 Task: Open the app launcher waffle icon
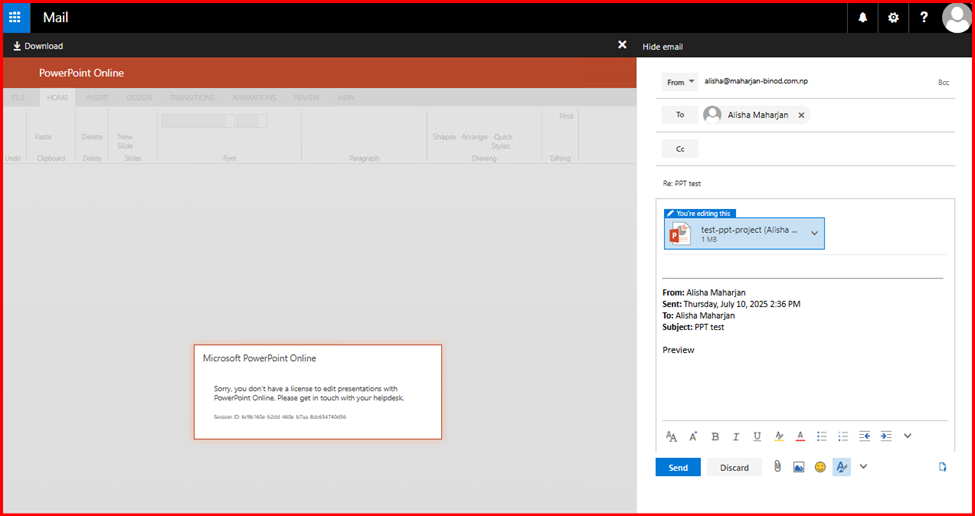pos(16,17)
